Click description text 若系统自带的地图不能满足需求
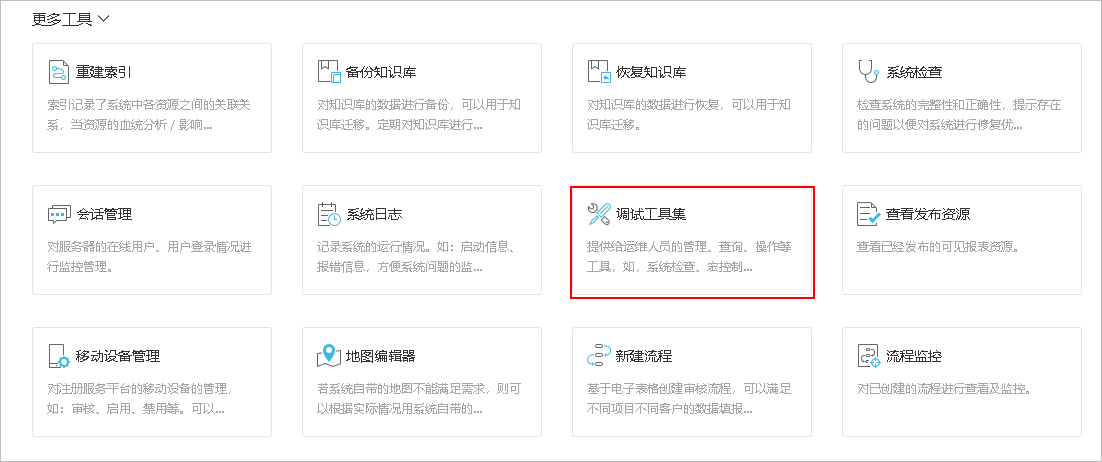This screenshot has height=462, width=1102. 419,399
